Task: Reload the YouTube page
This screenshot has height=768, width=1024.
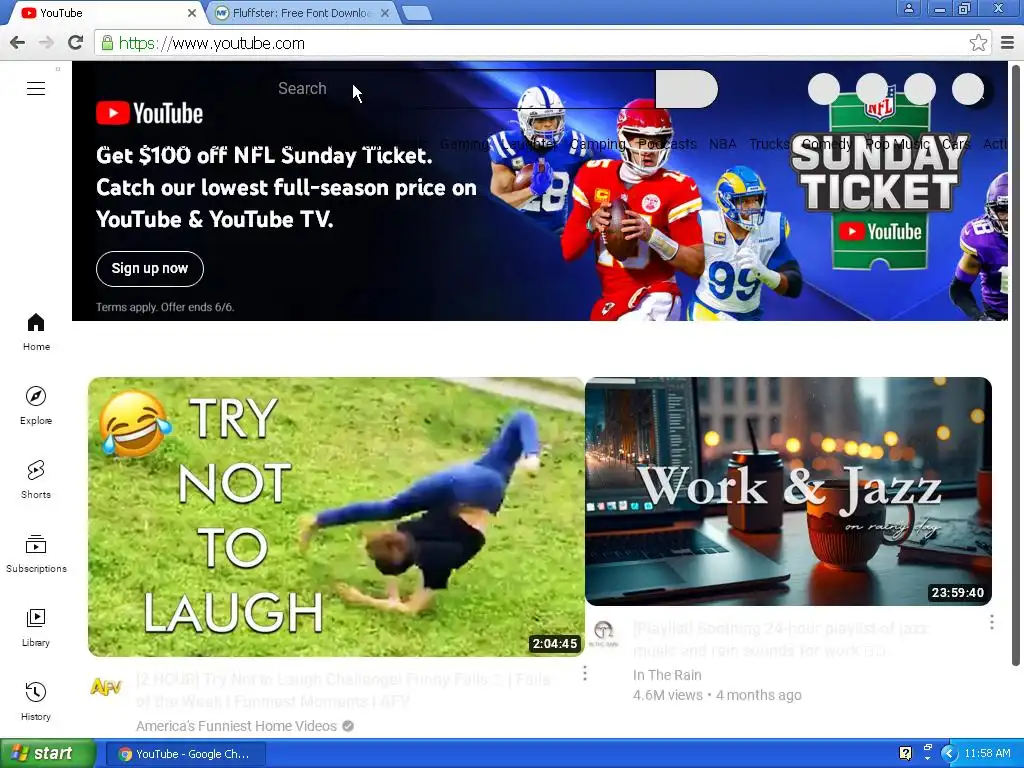Action: (76, 43)
